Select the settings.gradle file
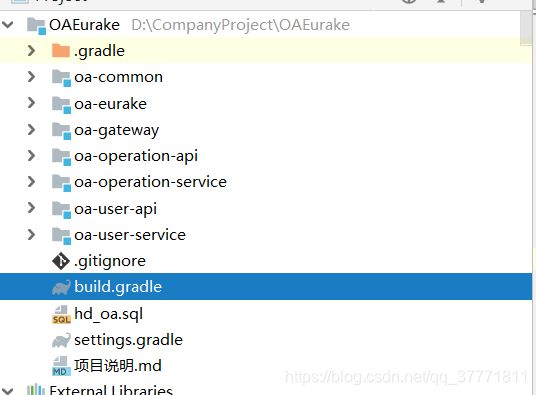Screen dimensions: 536x395 (x=129, y=340)
